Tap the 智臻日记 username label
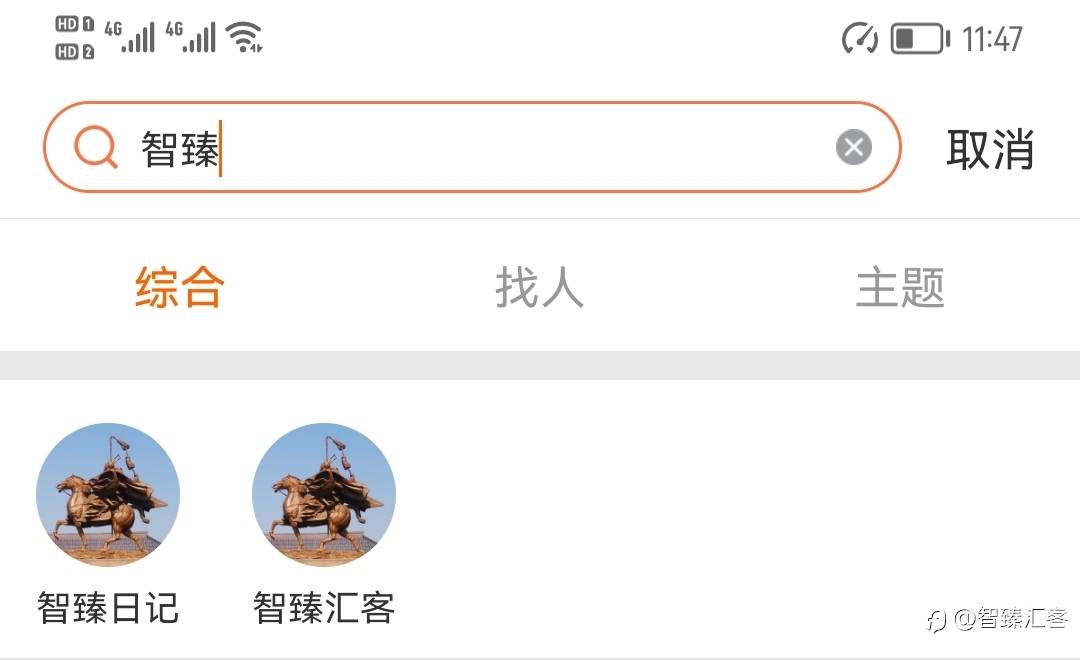Viewport: 1080px width, 660px height. point(108,608)
